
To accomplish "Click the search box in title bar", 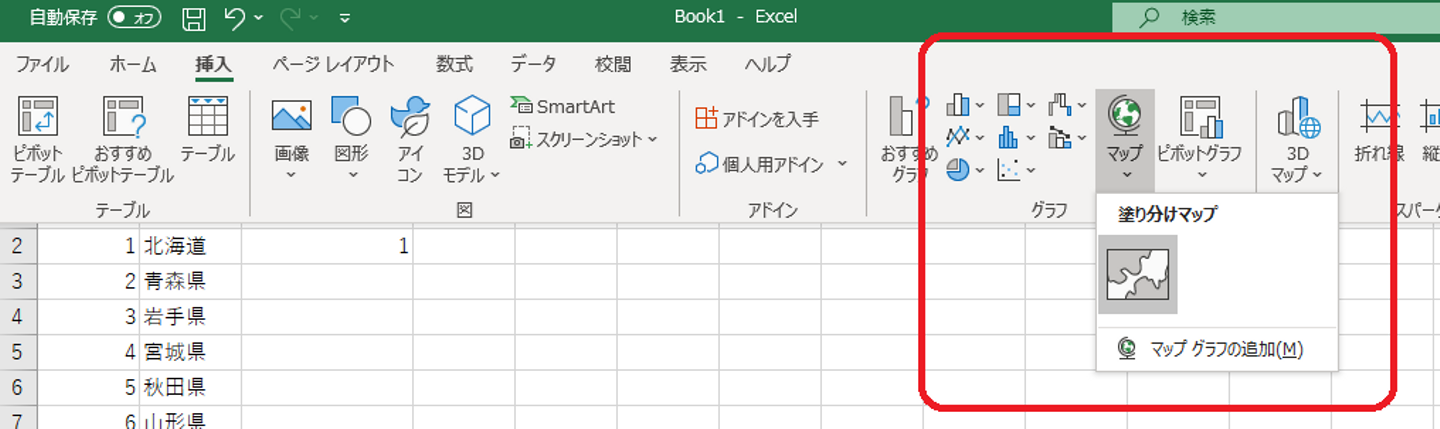I will tap(1276, 17).
